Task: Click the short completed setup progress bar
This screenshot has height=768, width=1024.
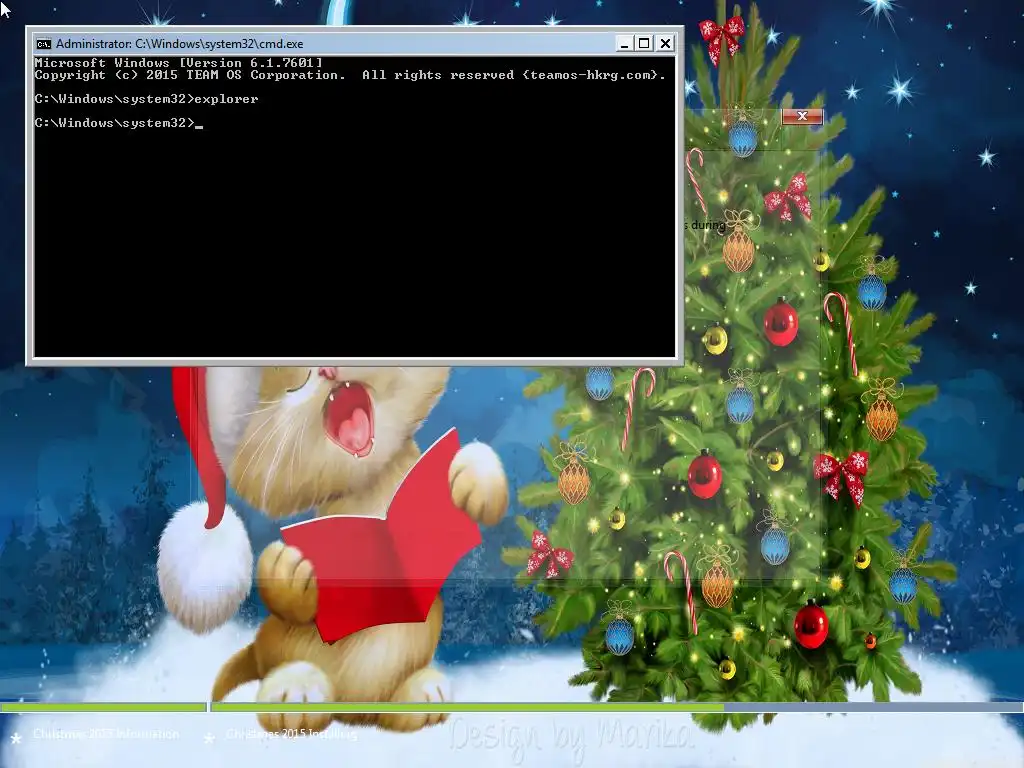Action: pos(103,707)
